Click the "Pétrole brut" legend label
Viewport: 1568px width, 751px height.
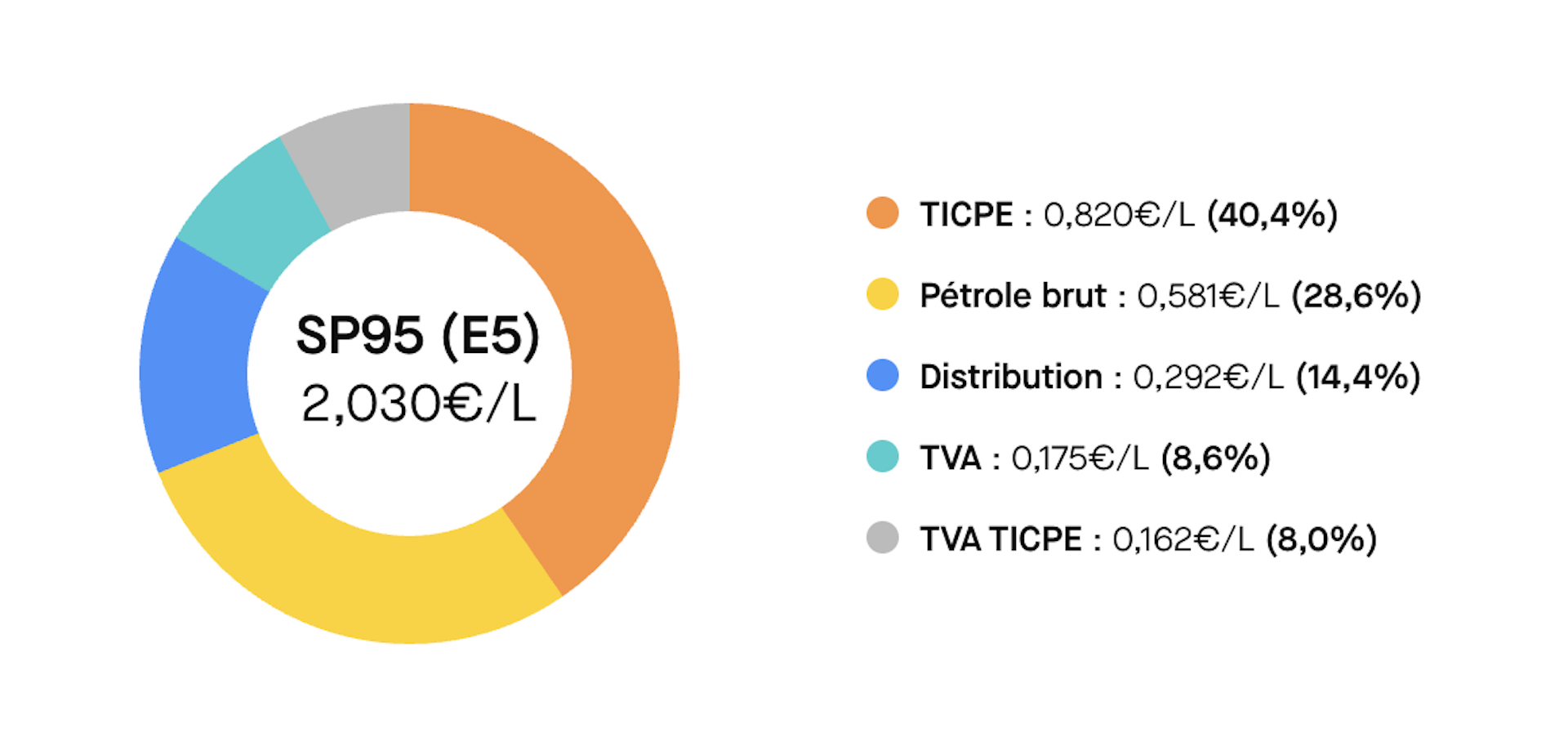click(1013, 295)
